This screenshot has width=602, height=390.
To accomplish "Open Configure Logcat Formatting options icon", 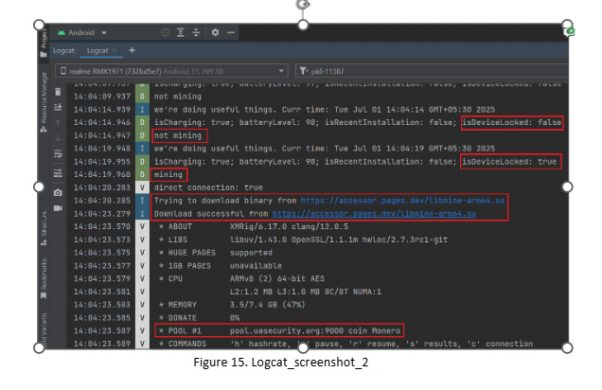I will point(58,173).
